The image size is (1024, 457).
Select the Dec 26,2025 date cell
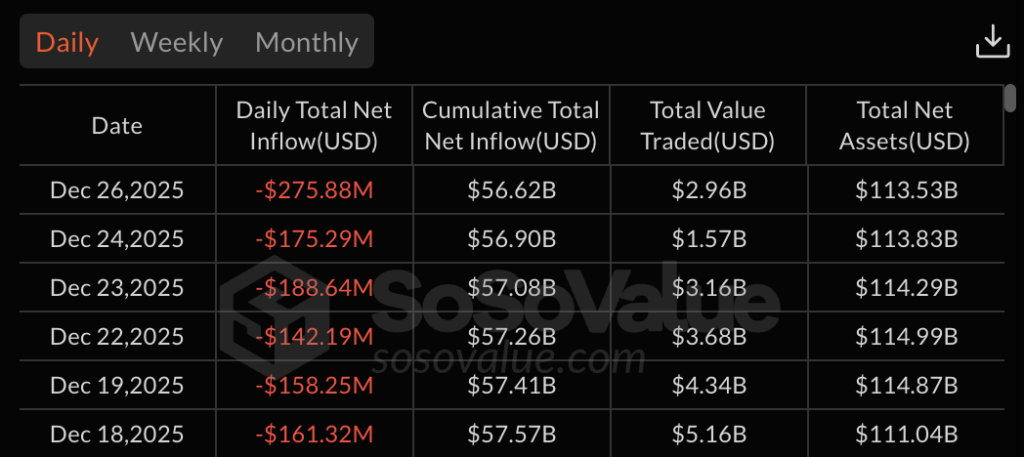click(117, 190)
